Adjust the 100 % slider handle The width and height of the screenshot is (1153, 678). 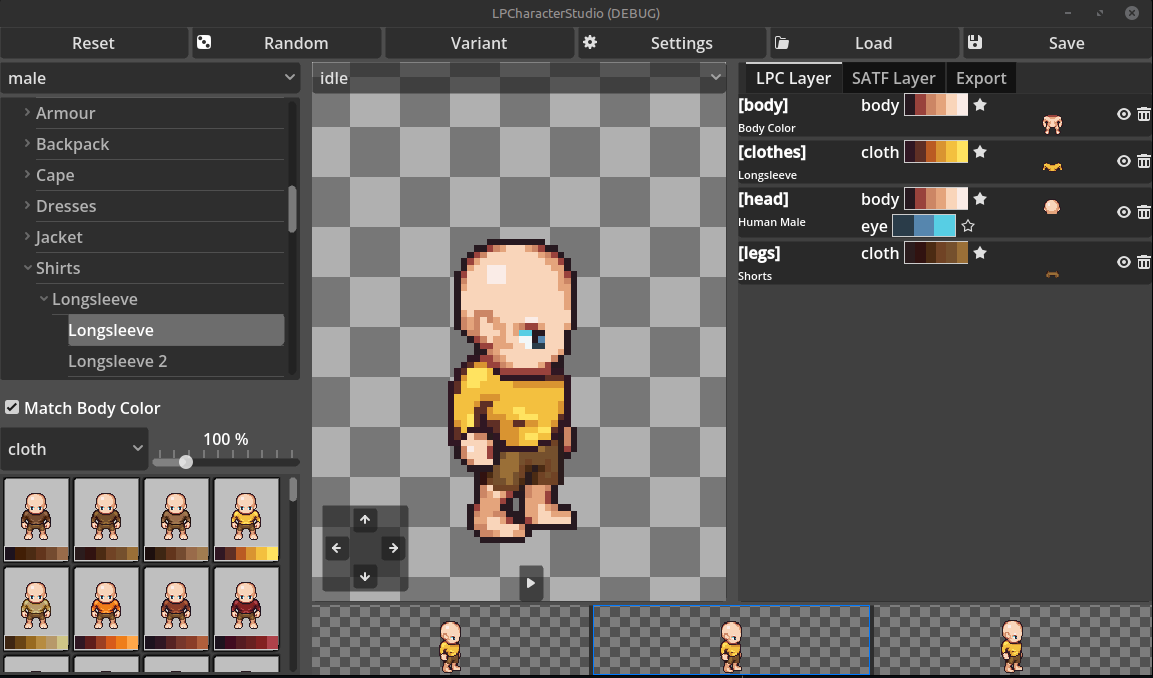[x=185, y=462]
